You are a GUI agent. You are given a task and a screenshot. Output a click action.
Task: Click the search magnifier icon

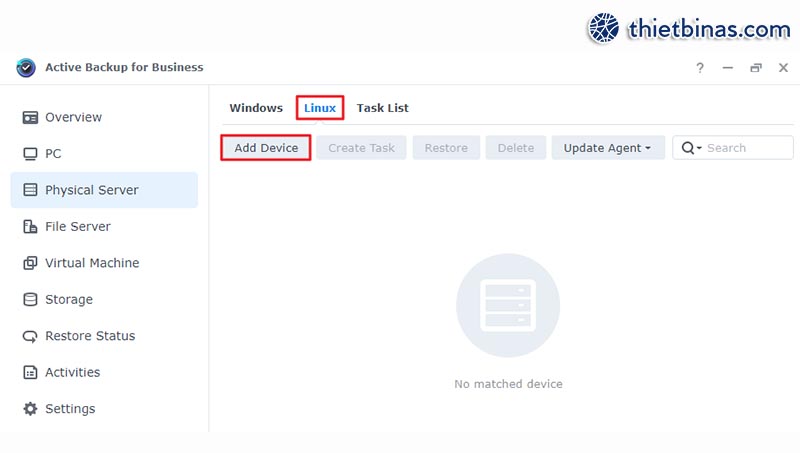click(688, 148)
